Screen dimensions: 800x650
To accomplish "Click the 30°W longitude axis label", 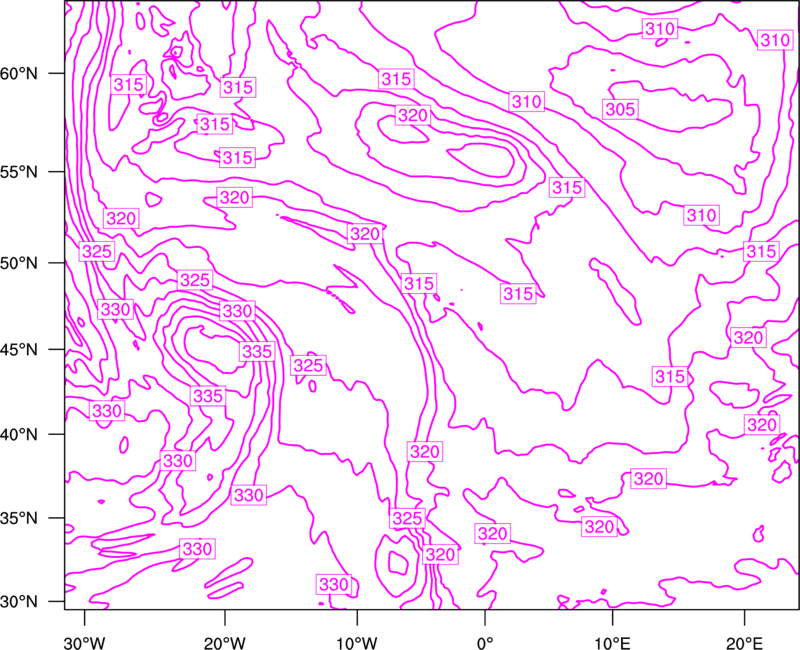I will tap(84, 642).
